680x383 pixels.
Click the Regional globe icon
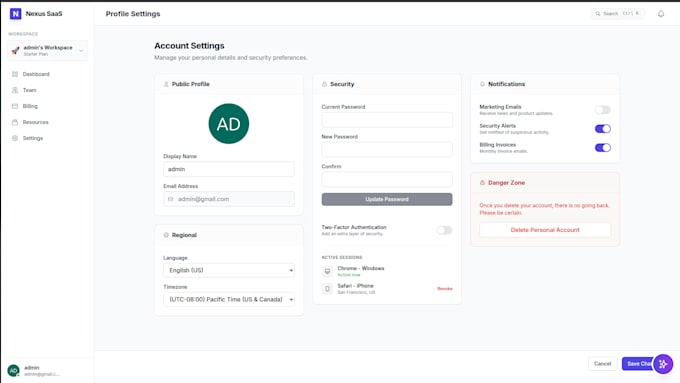click(166, 235)
